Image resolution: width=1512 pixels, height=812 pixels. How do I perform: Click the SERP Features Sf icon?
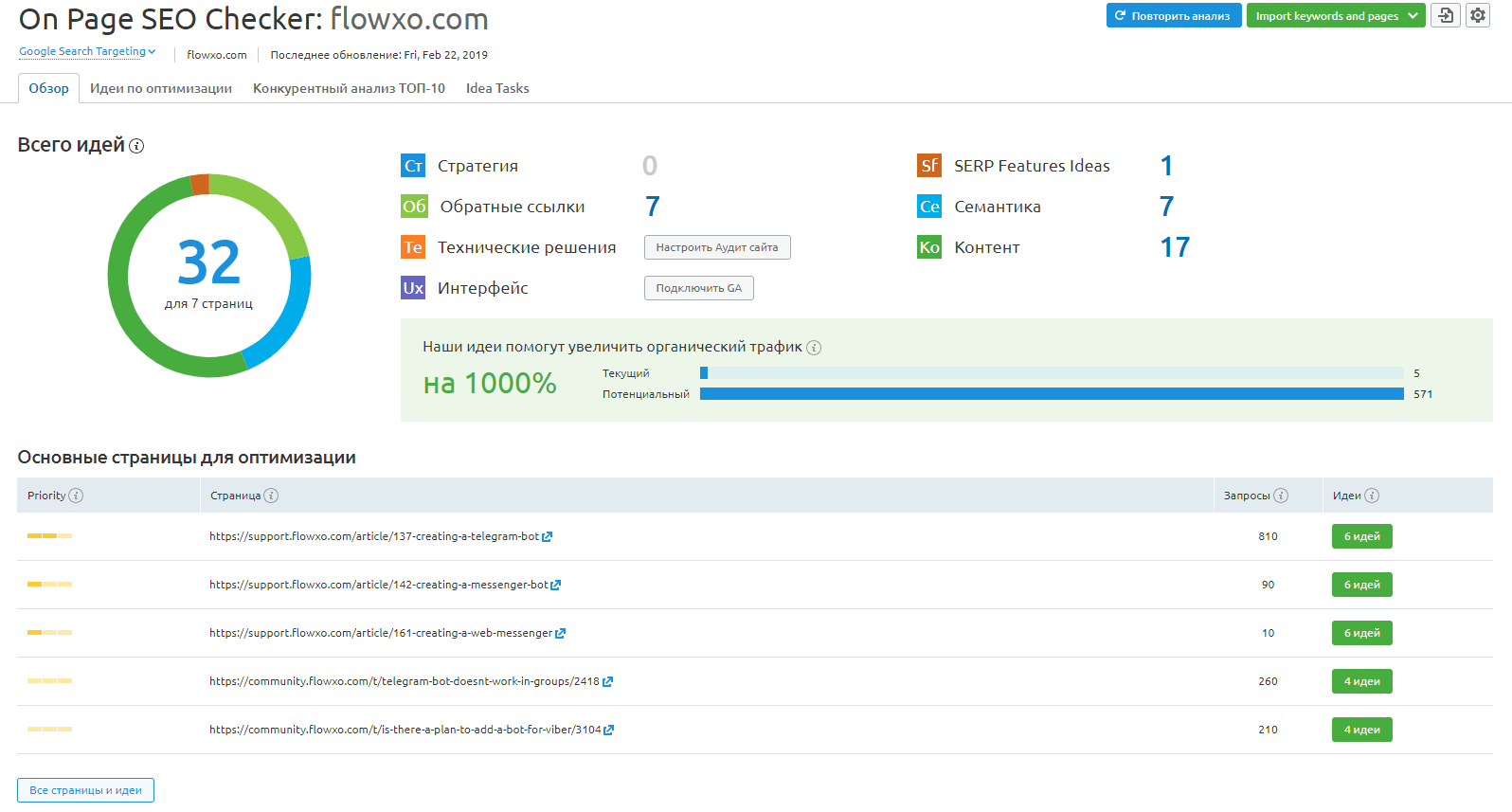click(x=929, y=166)
